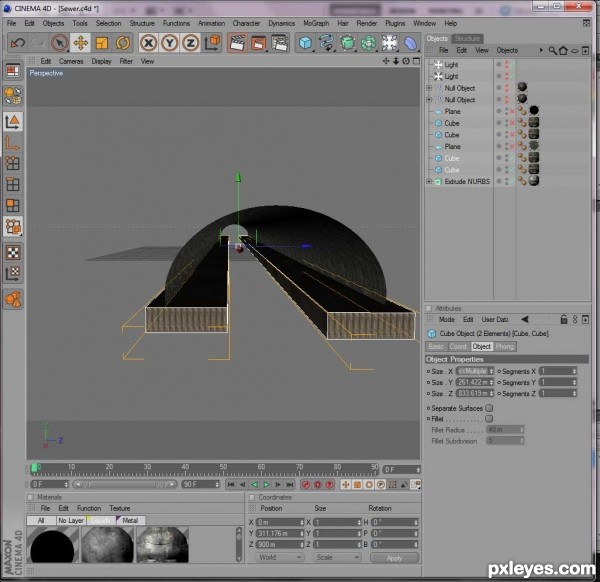This screenshot has width=600, height=582.
Task: Filter materials by Metal layer
Action: click(x=130, y=520)
